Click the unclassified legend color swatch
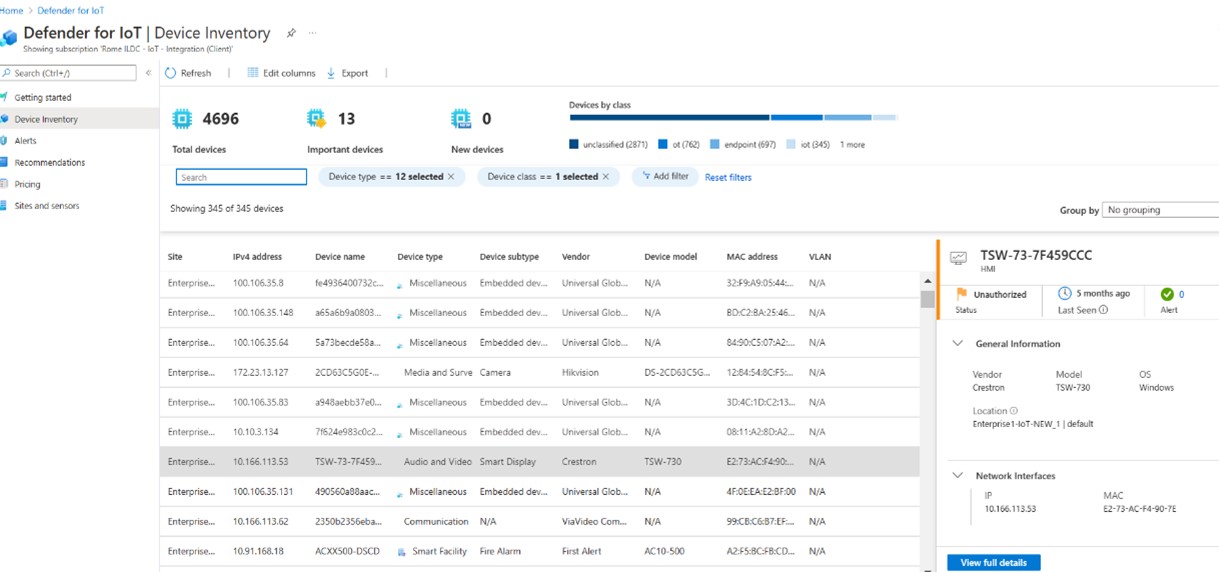 574,145
